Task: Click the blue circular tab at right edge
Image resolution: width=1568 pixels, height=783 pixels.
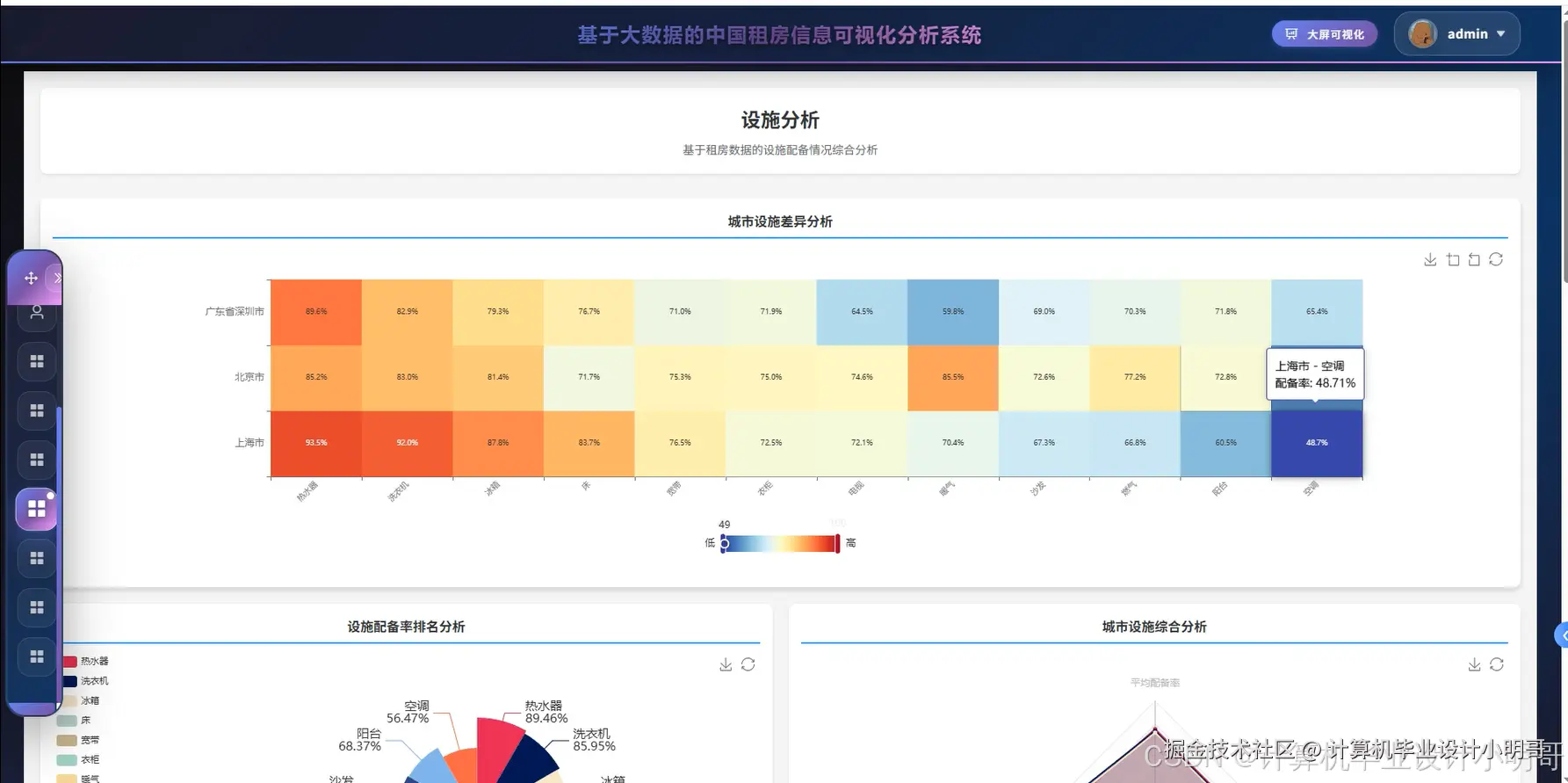Action: pos(1563,635)
